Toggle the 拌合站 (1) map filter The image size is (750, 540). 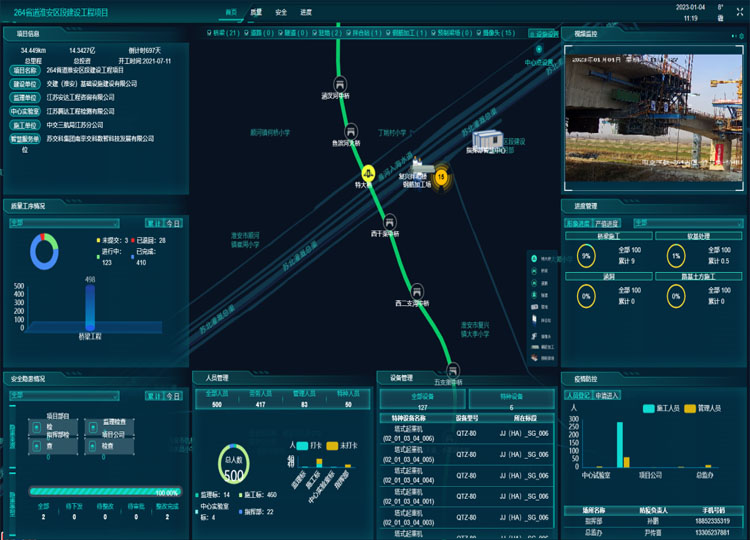[x=364, y=33]
